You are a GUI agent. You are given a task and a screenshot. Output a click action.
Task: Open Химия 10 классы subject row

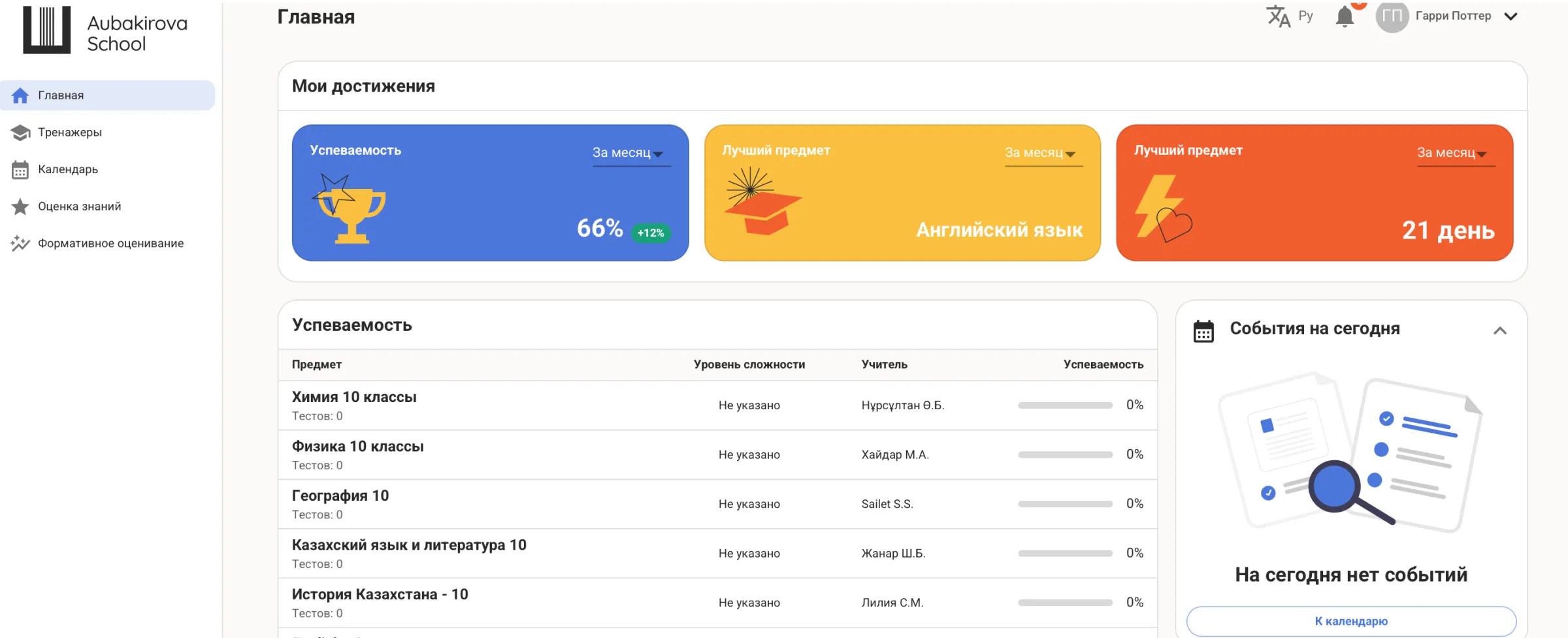[x=354, y=397]
